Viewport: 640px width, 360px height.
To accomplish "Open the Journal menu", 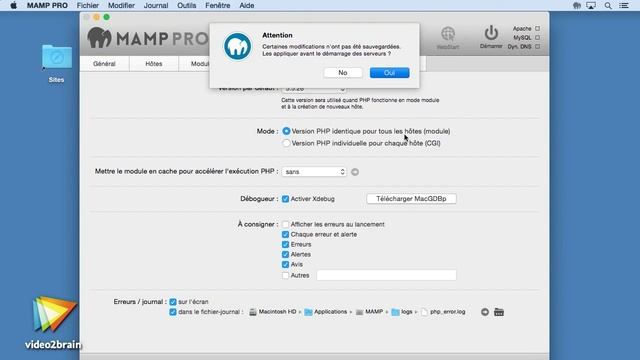I will pyautogui.click(x=156, y=5).
